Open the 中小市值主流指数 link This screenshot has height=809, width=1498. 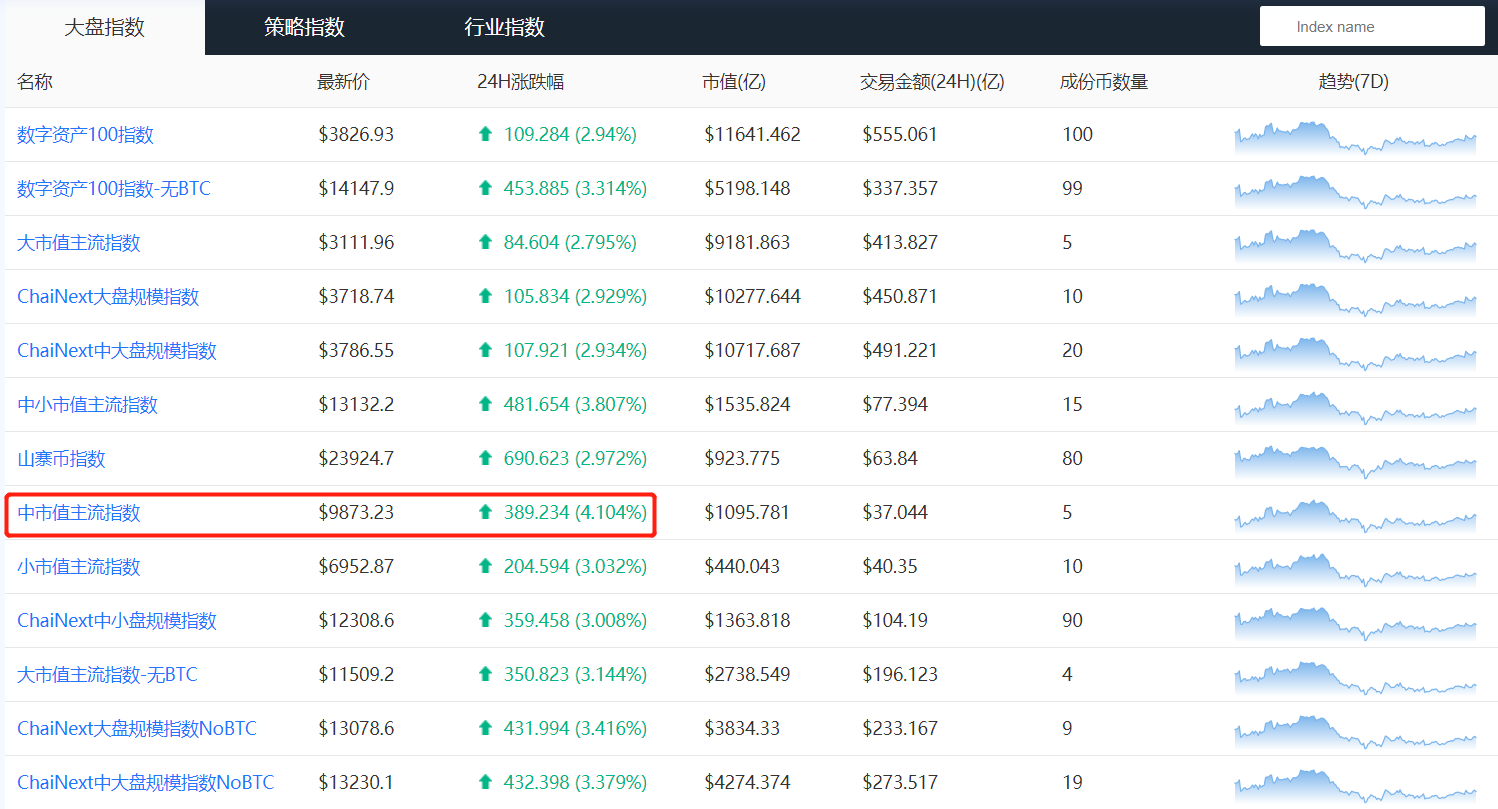pyautogui.click(x=88, y=404)
